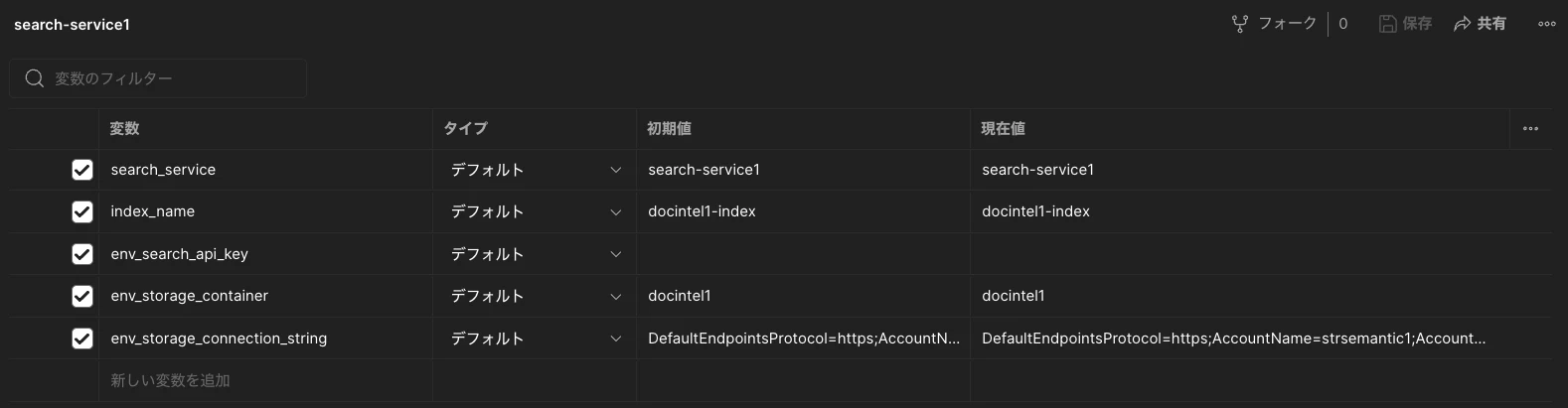Open table column options ellipsis
1568x408 pixels.
(x=1530, y=129)
